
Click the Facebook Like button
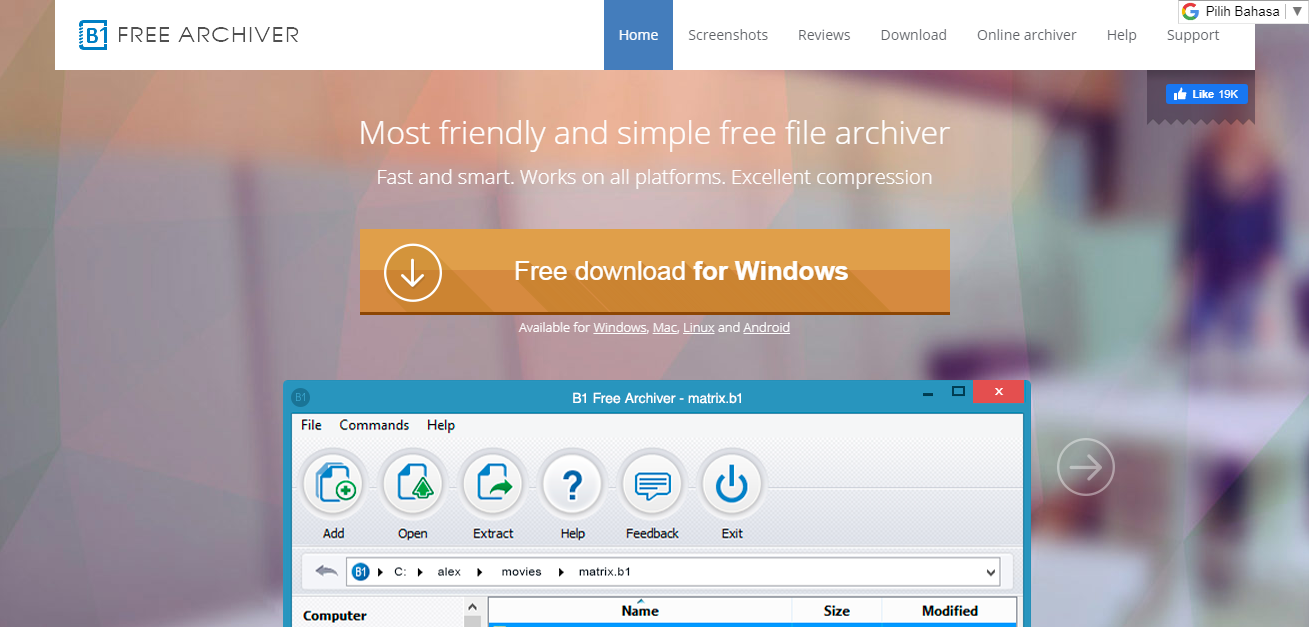click(1206, 94)
